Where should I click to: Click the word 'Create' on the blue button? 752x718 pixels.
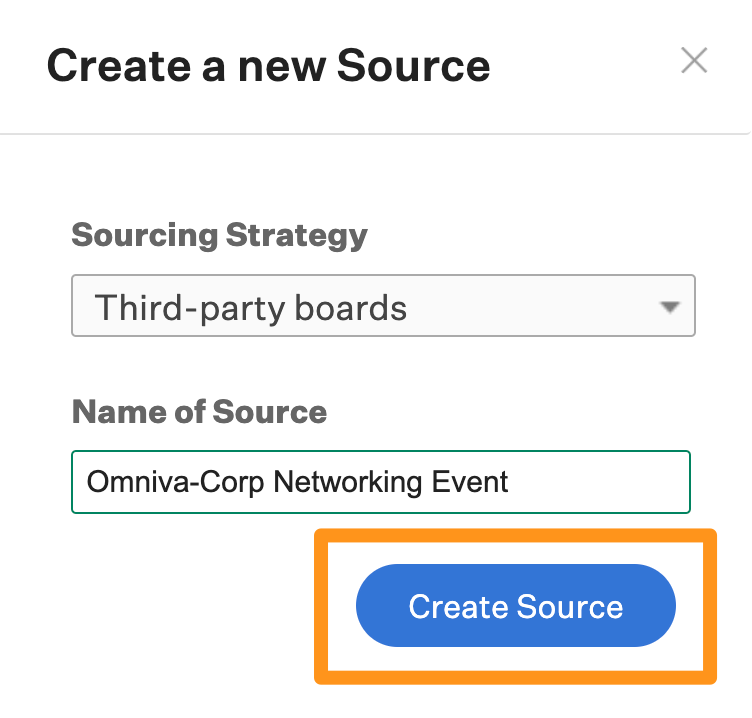pyautogui.click(x=457, y=606)
